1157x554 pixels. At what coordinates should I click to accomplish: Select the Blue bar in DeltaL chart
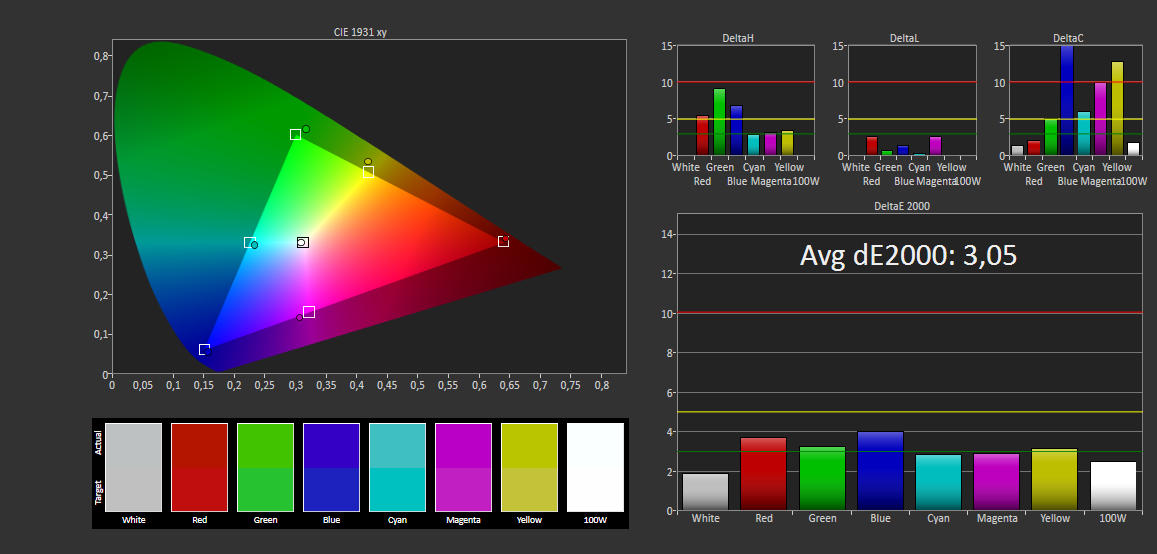[x=903, y=150]
